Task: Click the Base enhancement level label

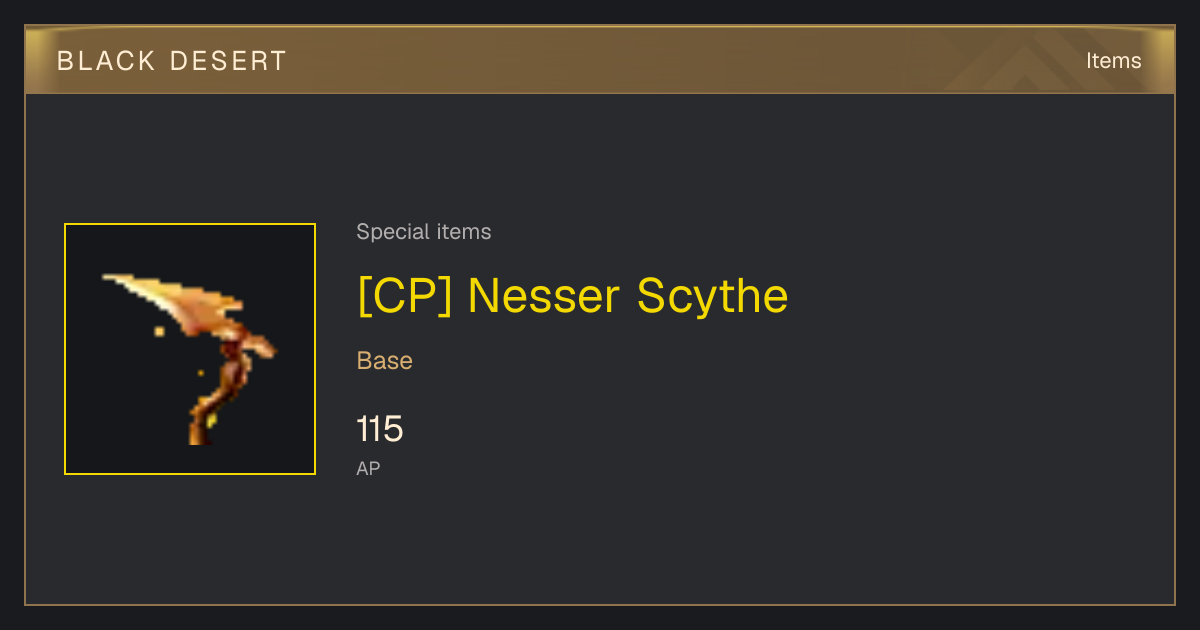Action: [385, 361]
